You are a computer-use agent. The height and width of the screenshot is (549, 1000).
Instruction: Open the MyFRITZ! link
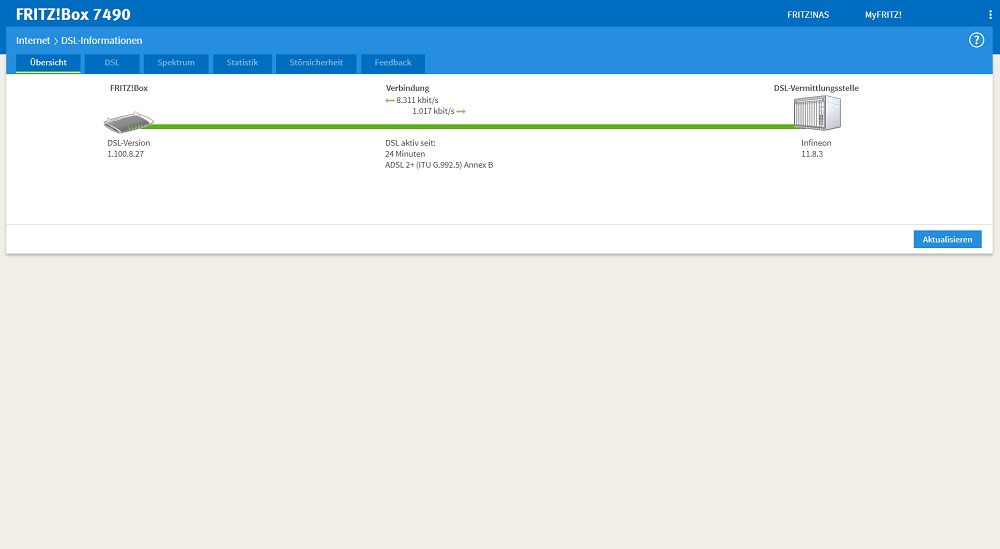pos(883,15)
